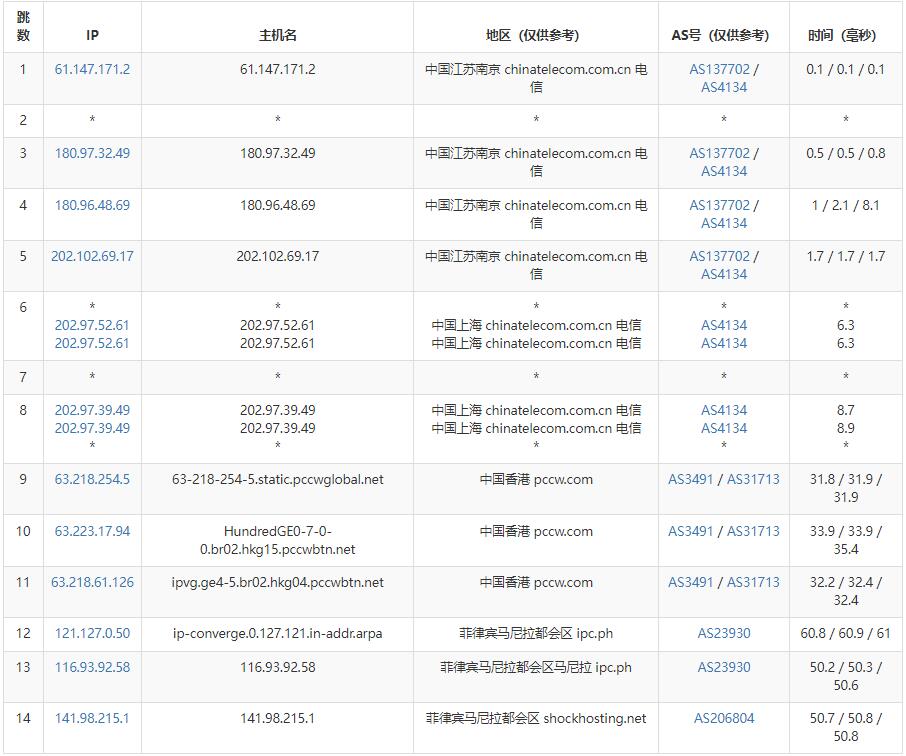Click AS31713 in the hop 10 row

pyautogui.click(x=753, y=531)
